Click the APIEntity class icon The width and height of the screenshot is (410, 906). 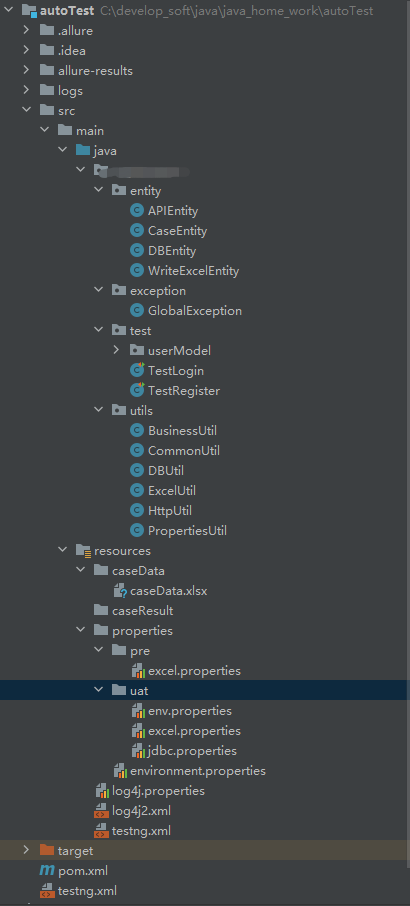click(137, 211)
